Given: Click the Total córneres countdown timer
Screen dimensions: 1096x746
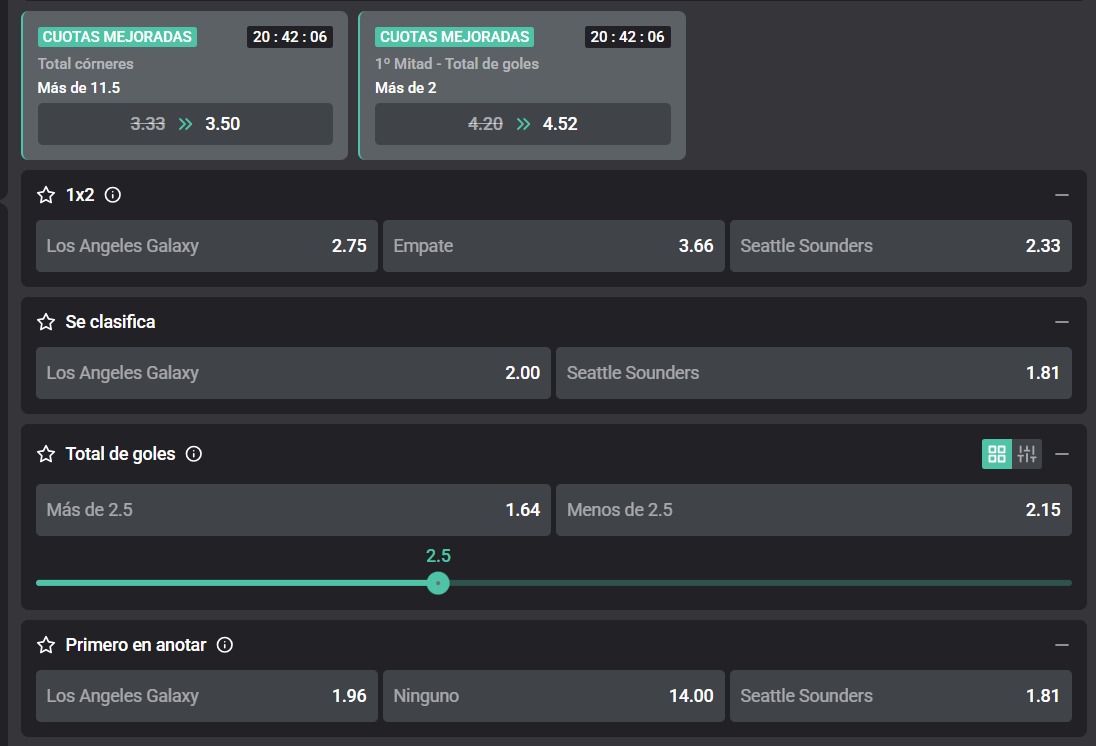Looking at the screenshot, I should (290, 37).
